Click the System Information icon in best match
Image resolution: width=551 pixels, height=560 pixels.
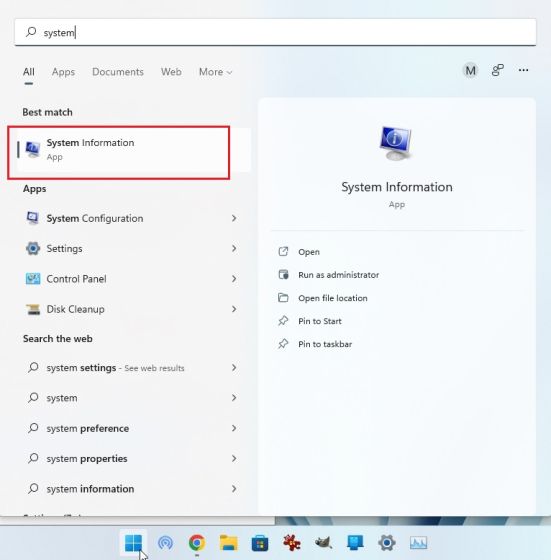[32, 149]
